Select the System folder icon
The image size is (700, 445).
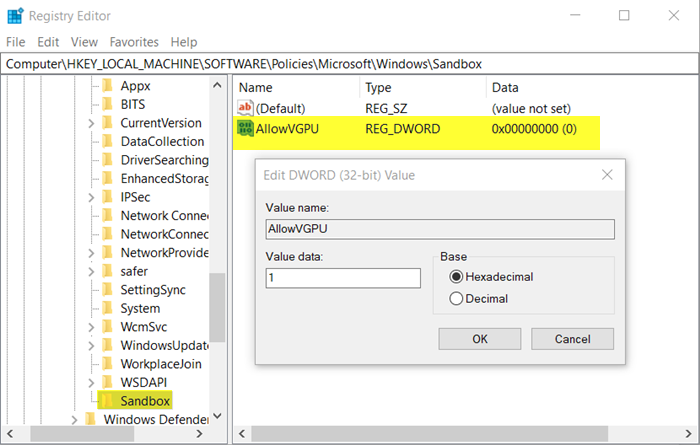click(x=107, y=308)
